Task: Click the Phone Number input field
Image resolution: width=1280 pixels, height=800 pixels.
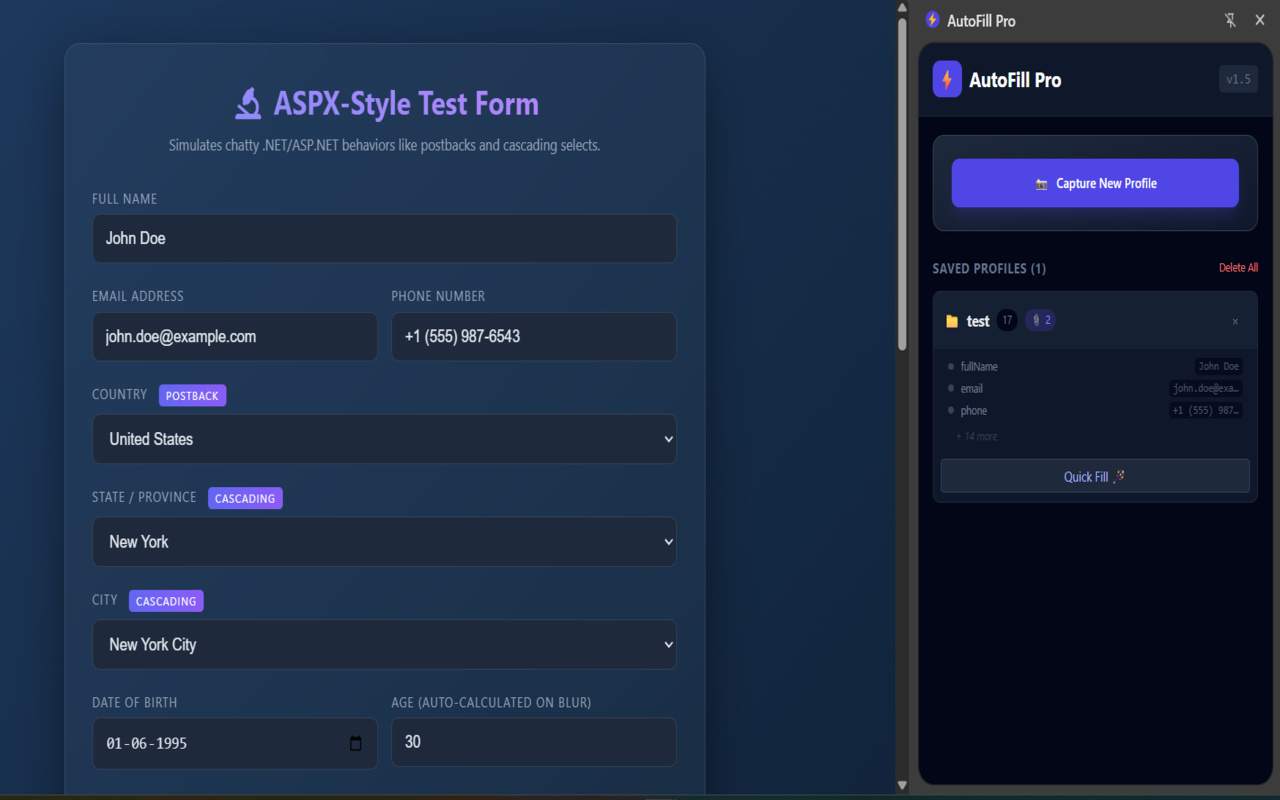Action: click(x=534, y=336)
